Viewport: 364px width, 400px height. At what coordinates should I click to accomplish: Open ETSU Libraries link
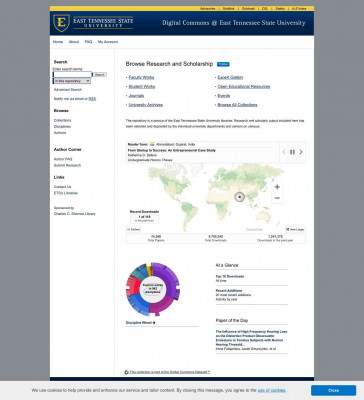(66, 193)
